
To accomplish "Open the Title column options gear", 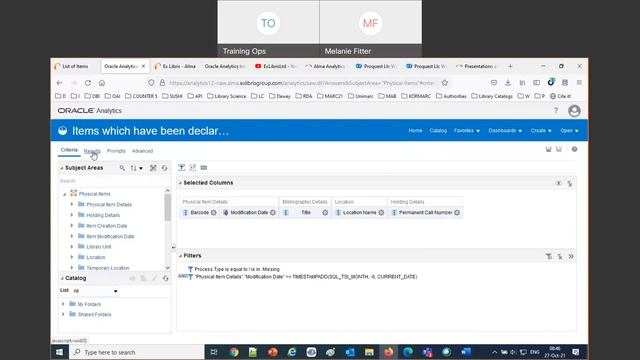I will [325, 213].
